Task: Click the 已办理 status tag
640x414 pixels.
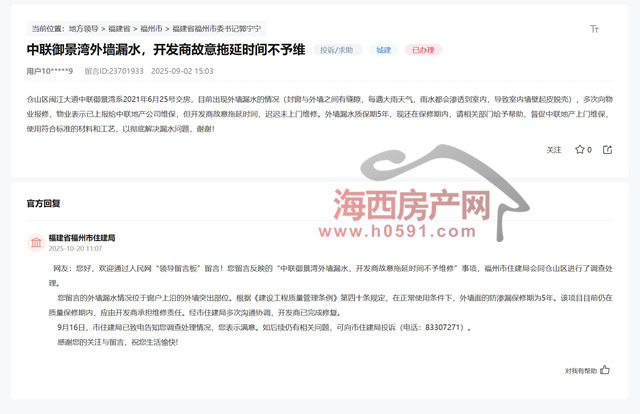Action: coord(423,50)
